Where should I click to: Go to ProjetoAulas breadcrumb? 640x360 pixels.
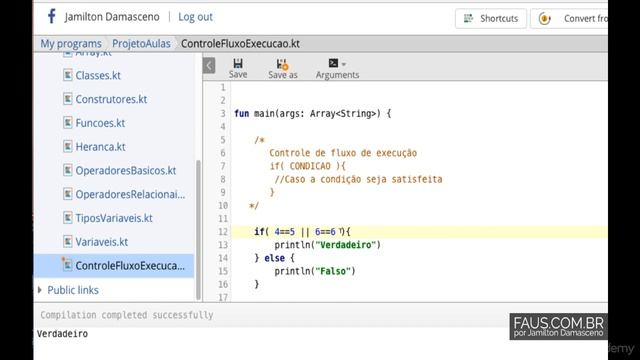[x=141, y=44]
